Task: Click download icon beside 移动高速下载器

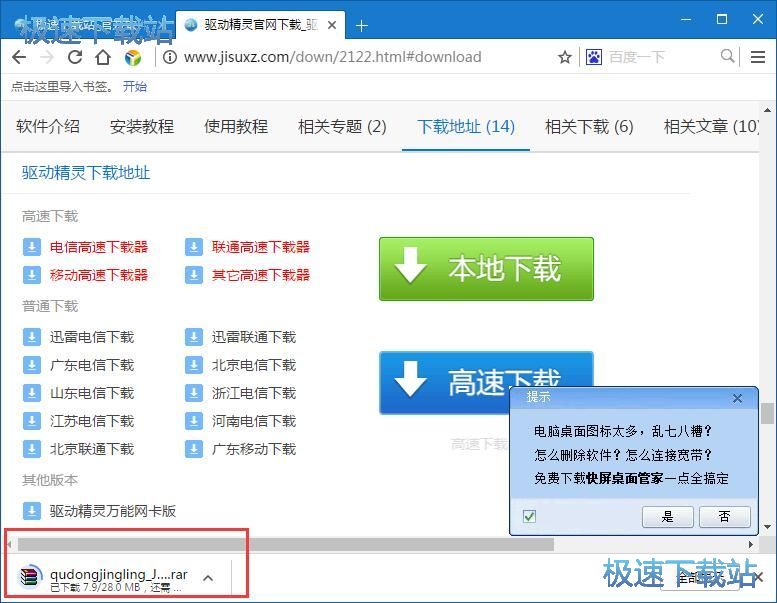Action: click(32, 274)
